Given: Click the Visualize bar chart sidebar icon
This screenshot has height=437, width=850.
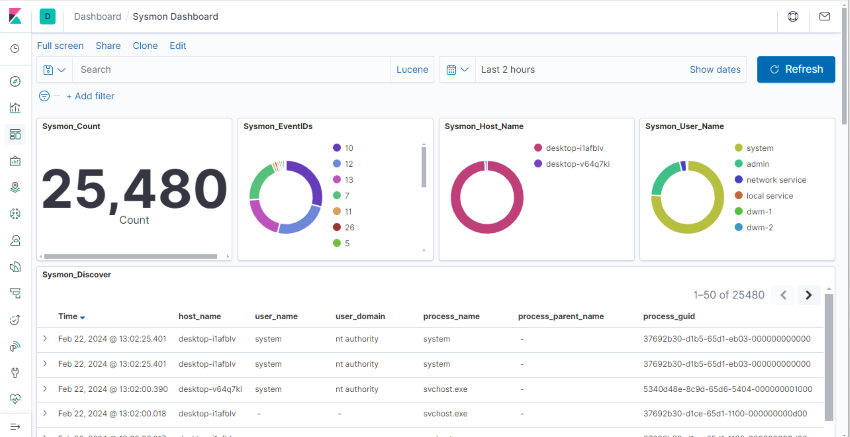Looking at the screenshot, I should pyautogui.click(x=15, y=108).
